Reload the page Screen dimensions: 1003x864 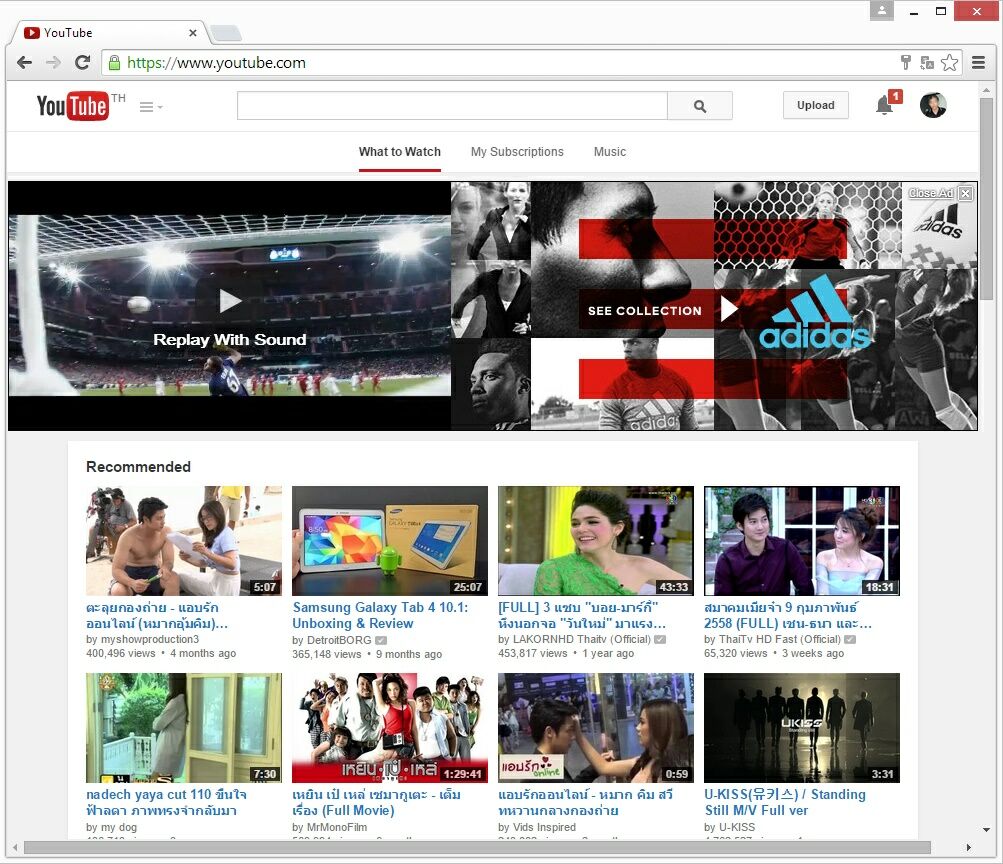coord(83,63)
